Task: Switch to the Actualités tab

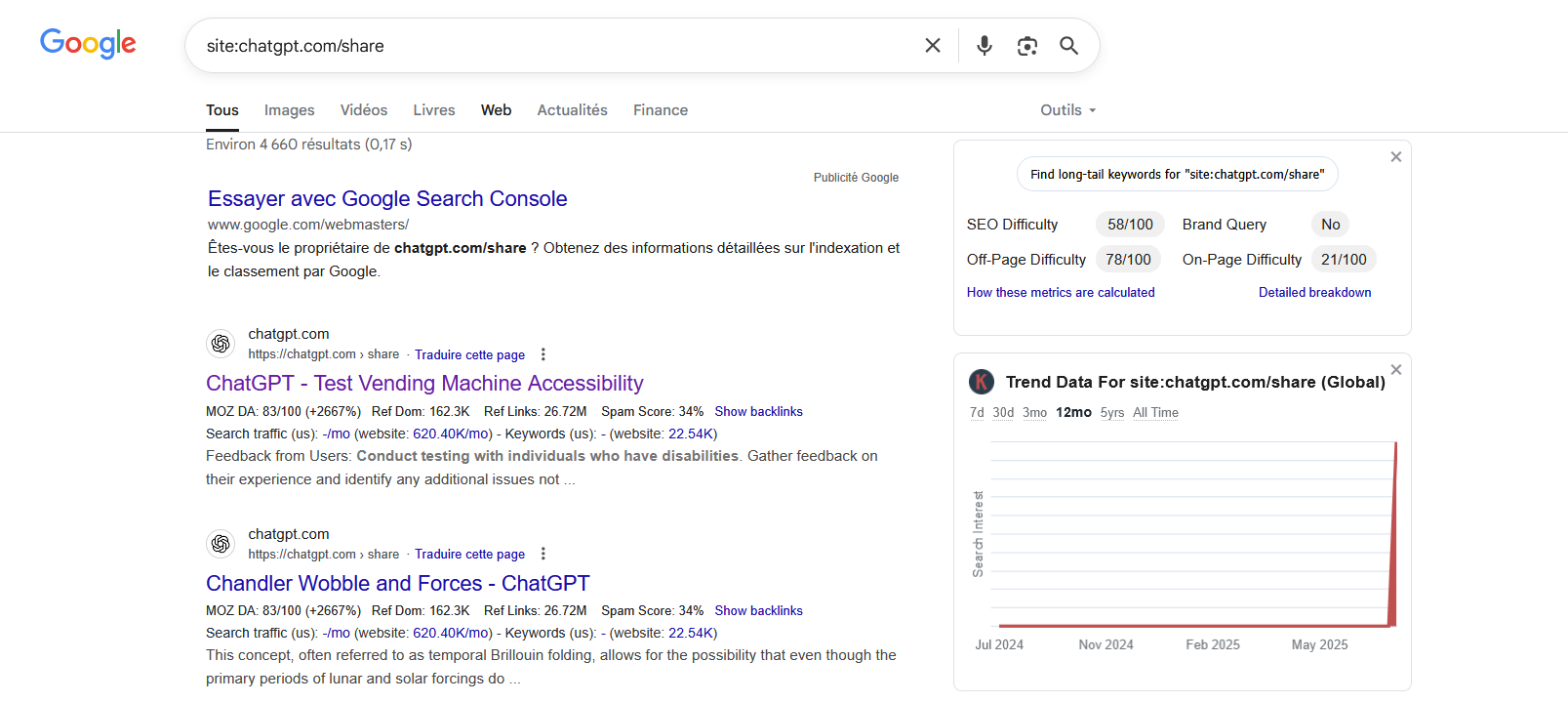Action: click(x=573, y=110)
